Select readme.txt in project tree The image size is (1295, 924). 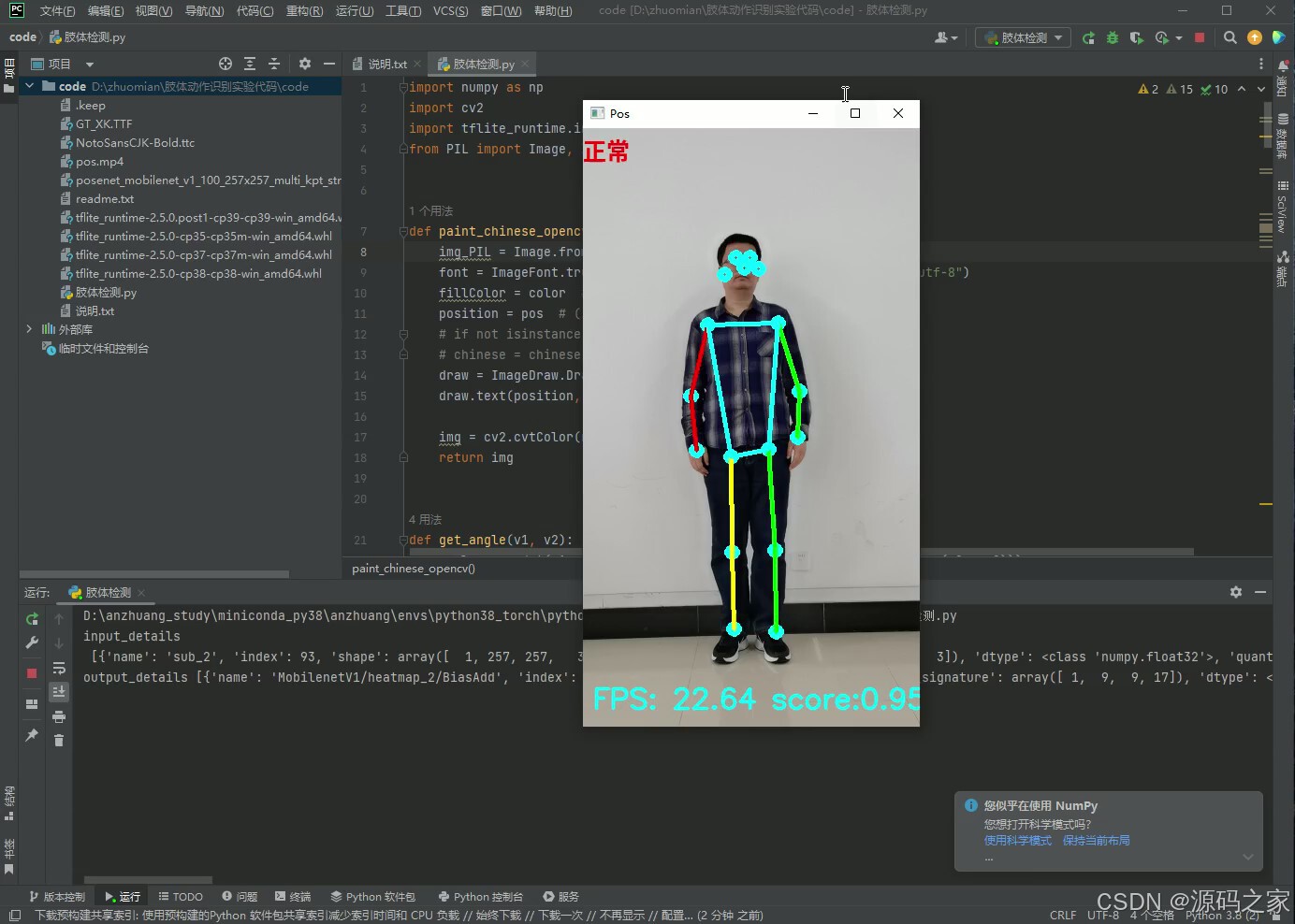pyautogui.click(x=105, y=198)
